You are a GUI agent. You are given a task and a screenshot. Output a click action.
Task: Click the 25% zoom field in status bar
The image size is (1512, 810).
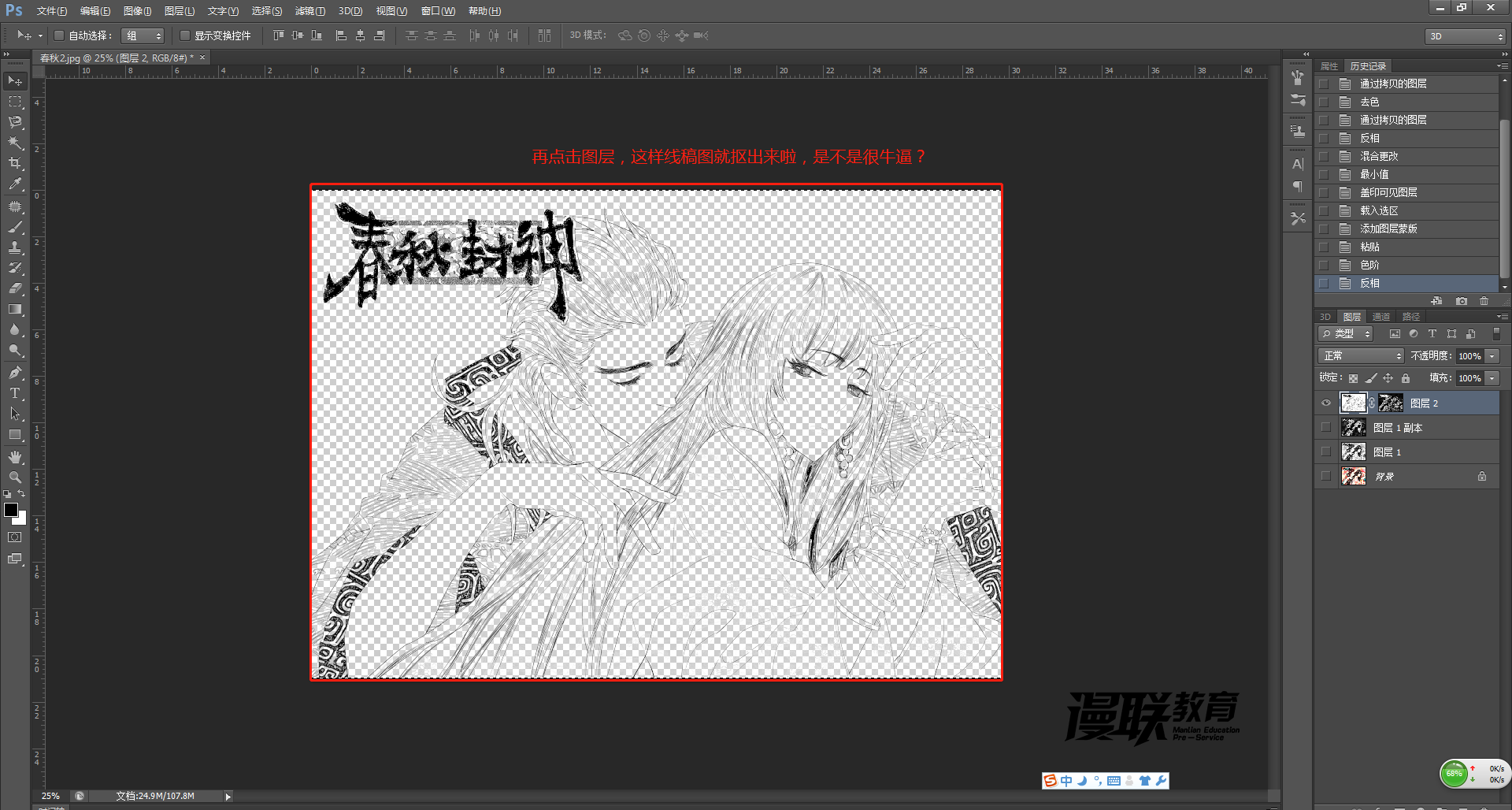click(52, 797)
